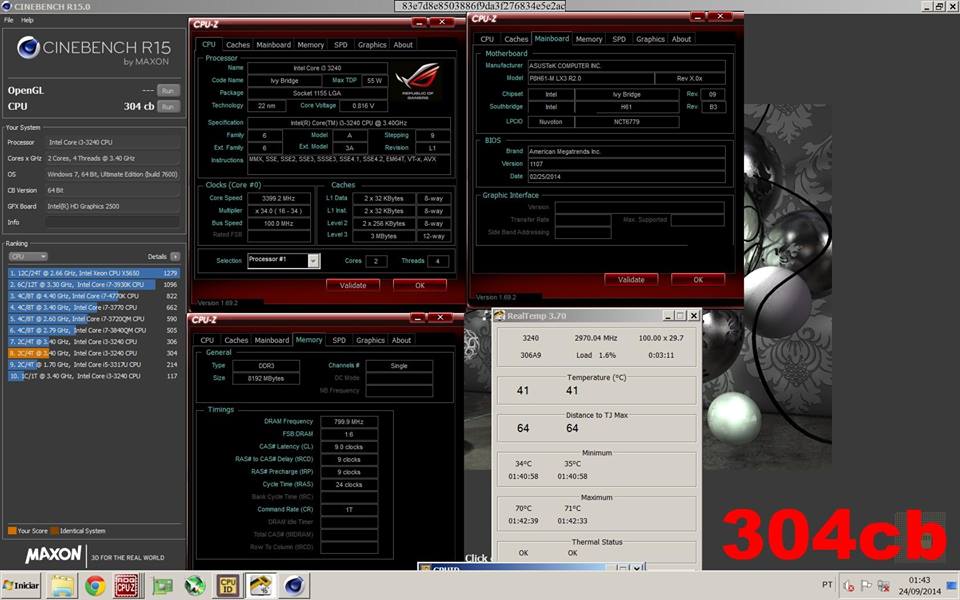Switch to Mainboard tab in top-left CPU-Z
The width and height of the screenshot is (960, 600).
274,45
